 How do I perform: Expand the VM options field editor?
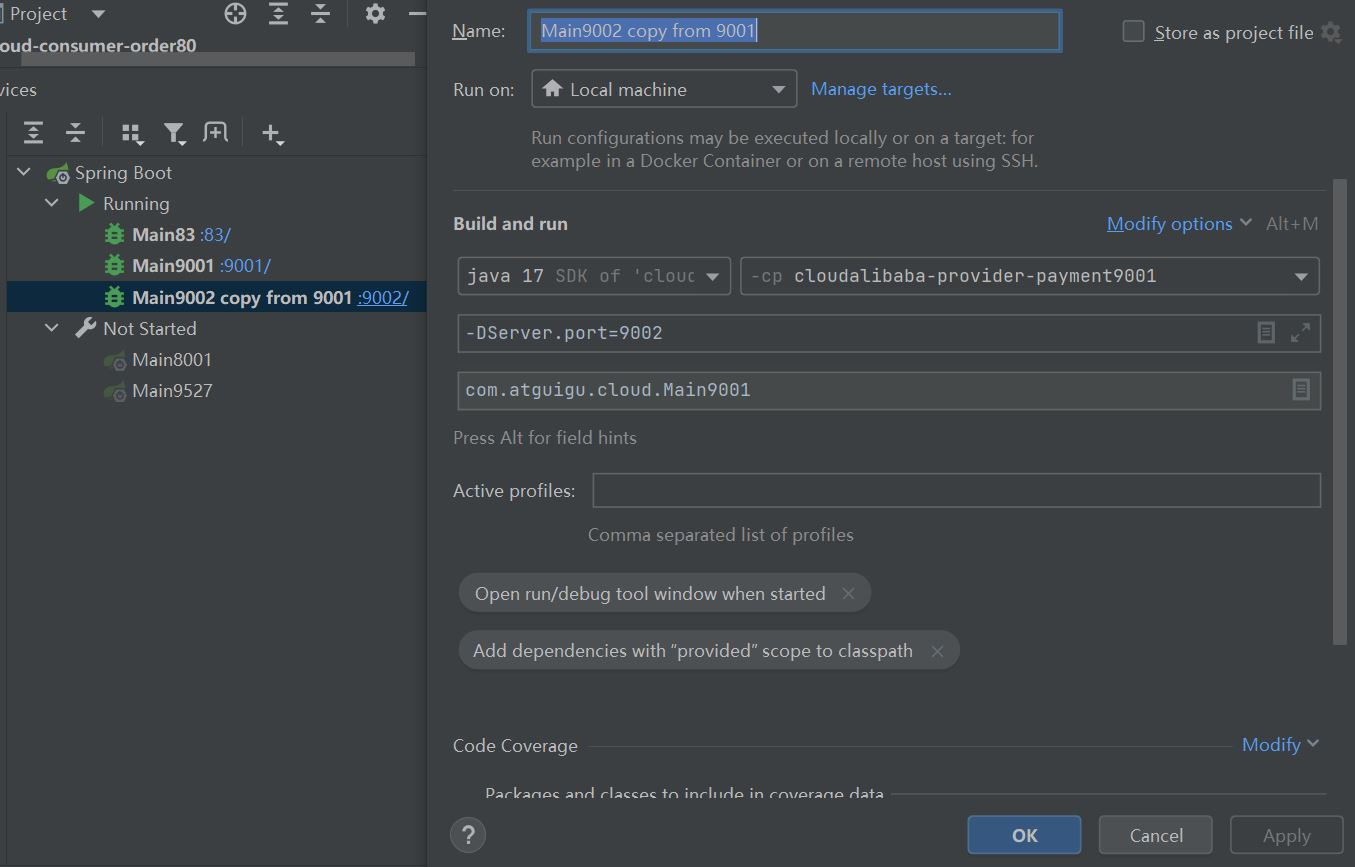(1300, 333)
